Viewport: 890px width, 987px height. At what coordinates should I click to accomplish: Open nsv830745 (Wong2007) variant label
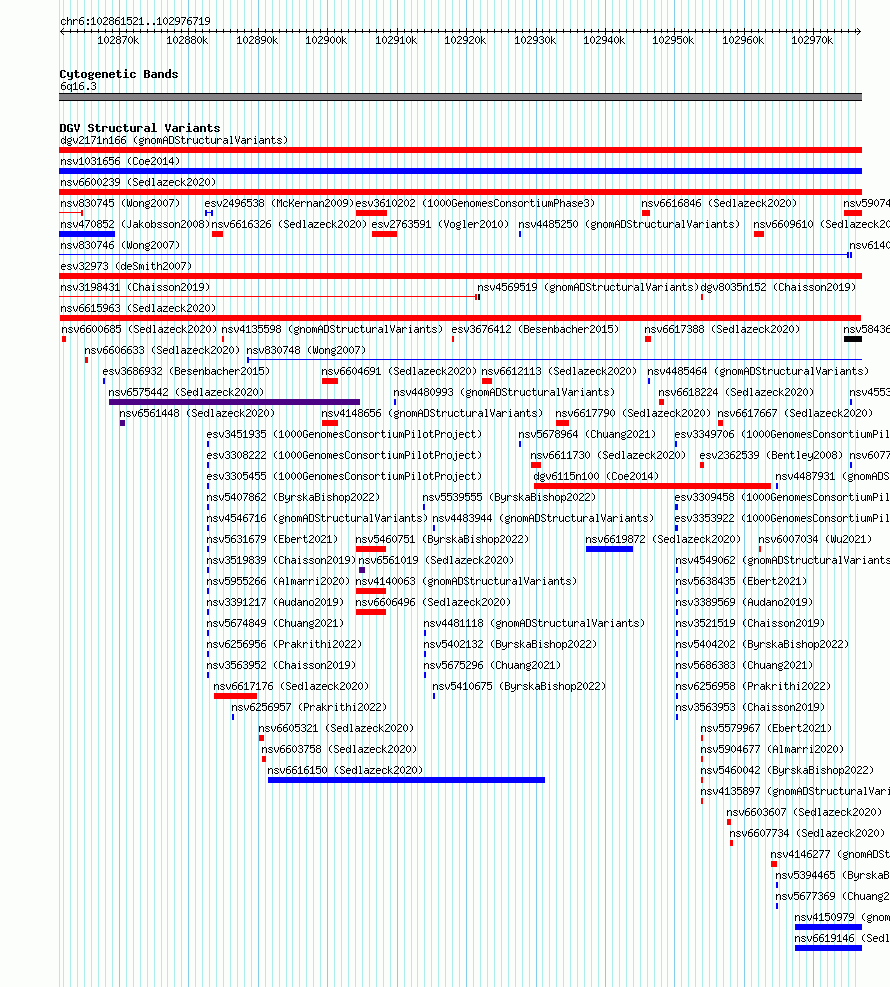(x=120, y=203)
